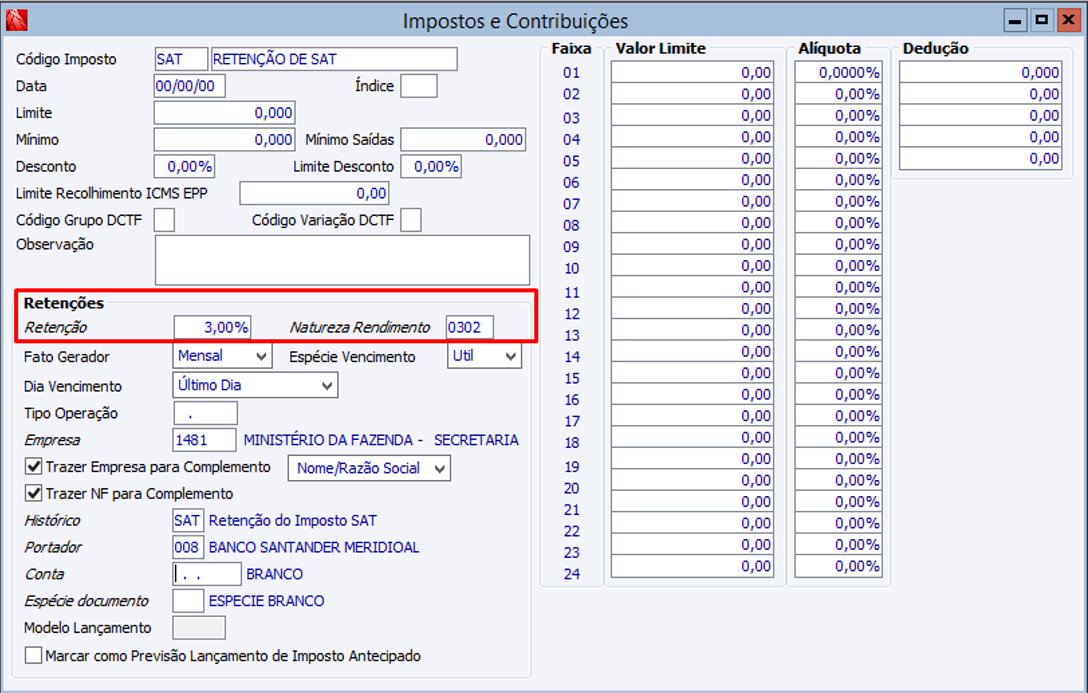Close the Impostos e Contribuições window
This screenshot has width=1088, height=693.
tap(1068, 20)
